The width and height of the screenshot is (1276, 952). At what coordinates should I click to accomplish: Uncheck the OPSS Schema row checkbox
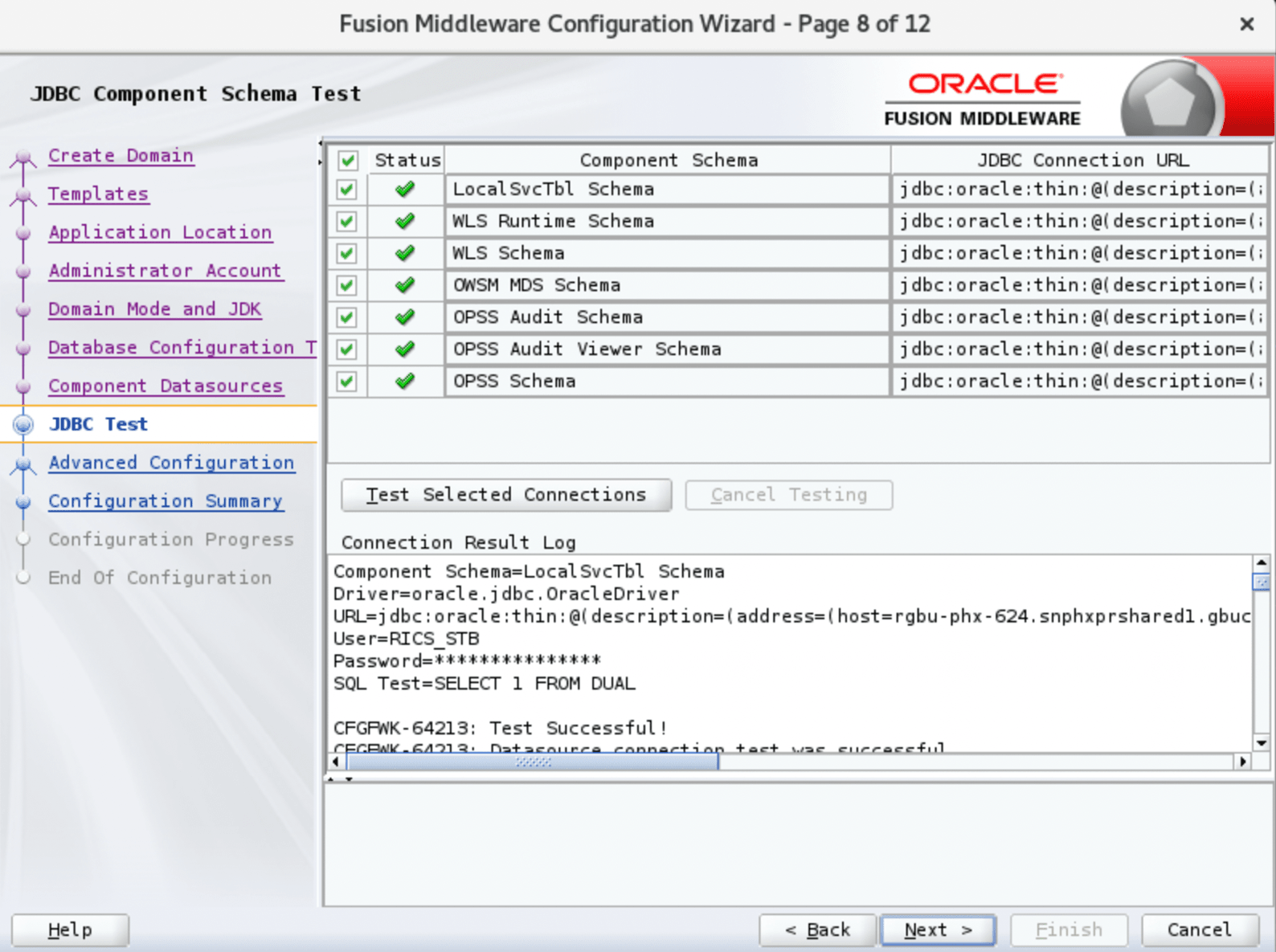347,381
